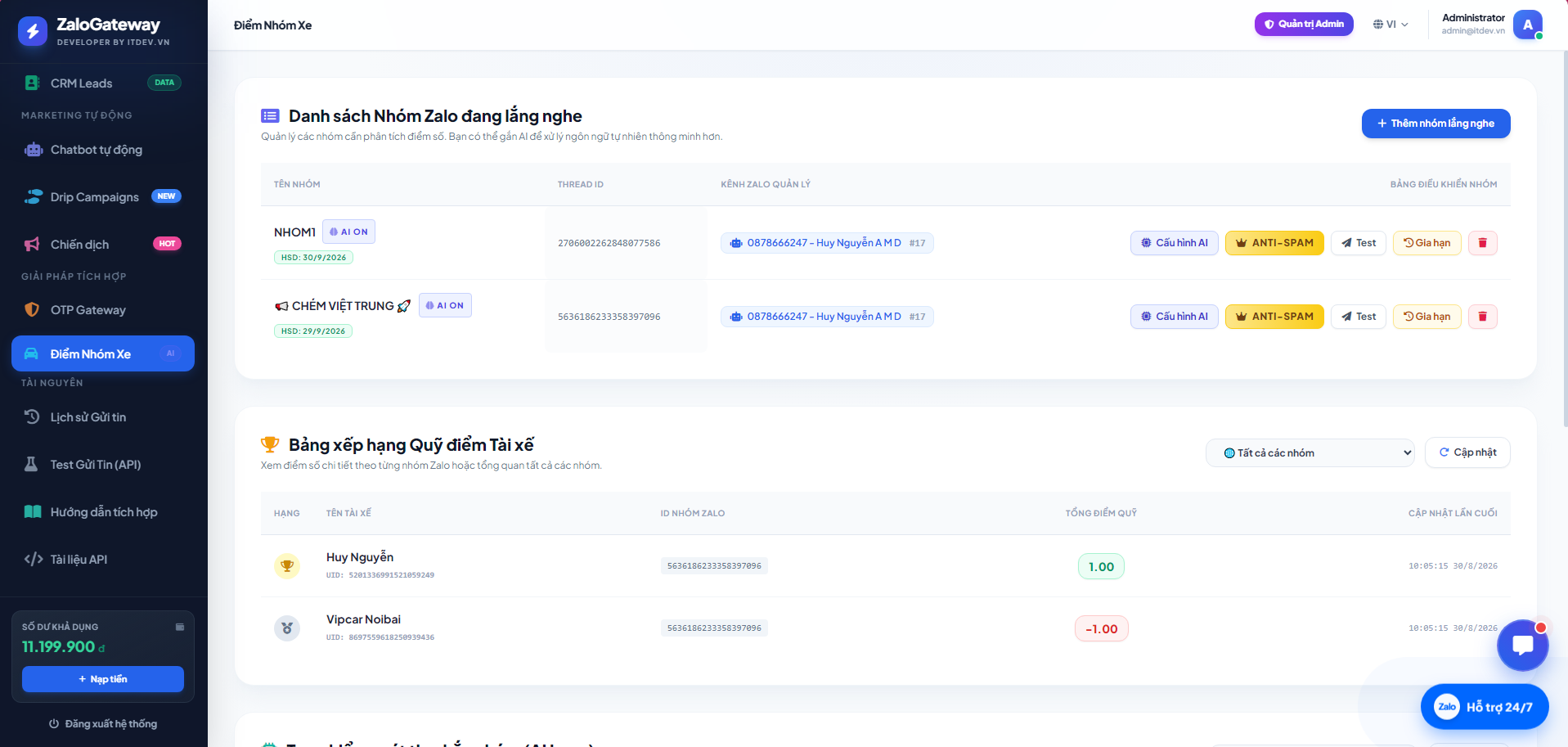Open Lịch sử Gửi tin history
This screenshot has width=1568, height=747.
click(x=103, y=417)
